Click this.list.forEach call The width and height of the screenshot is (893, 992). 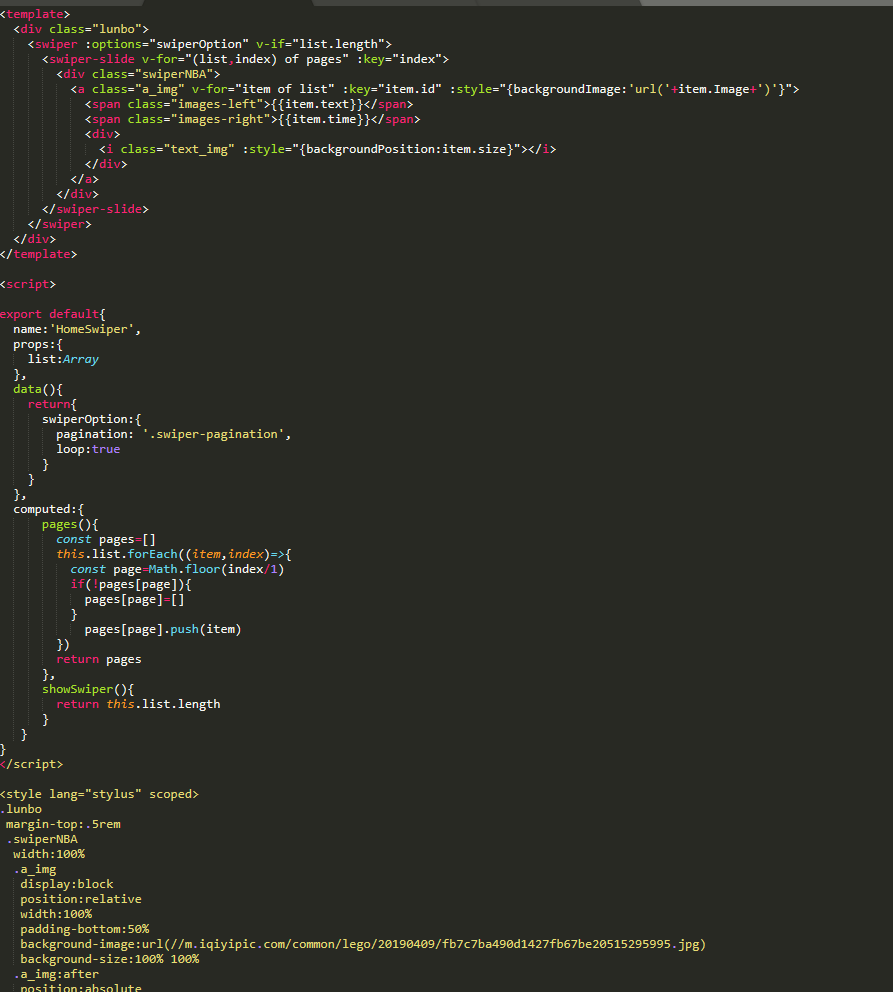(174, 554)
